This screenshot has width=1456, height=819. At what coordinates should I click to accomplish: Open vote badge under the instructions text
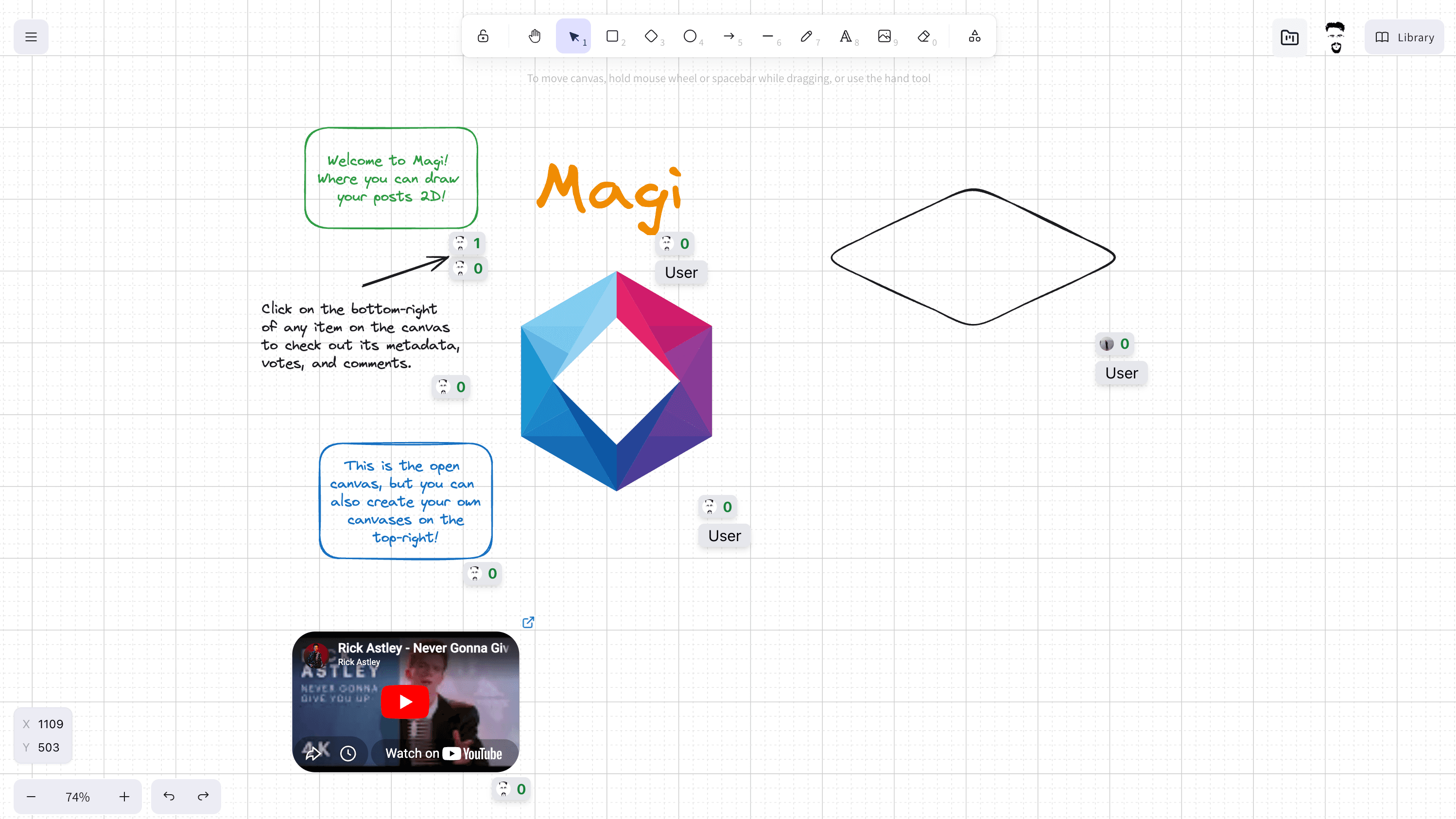451,387
